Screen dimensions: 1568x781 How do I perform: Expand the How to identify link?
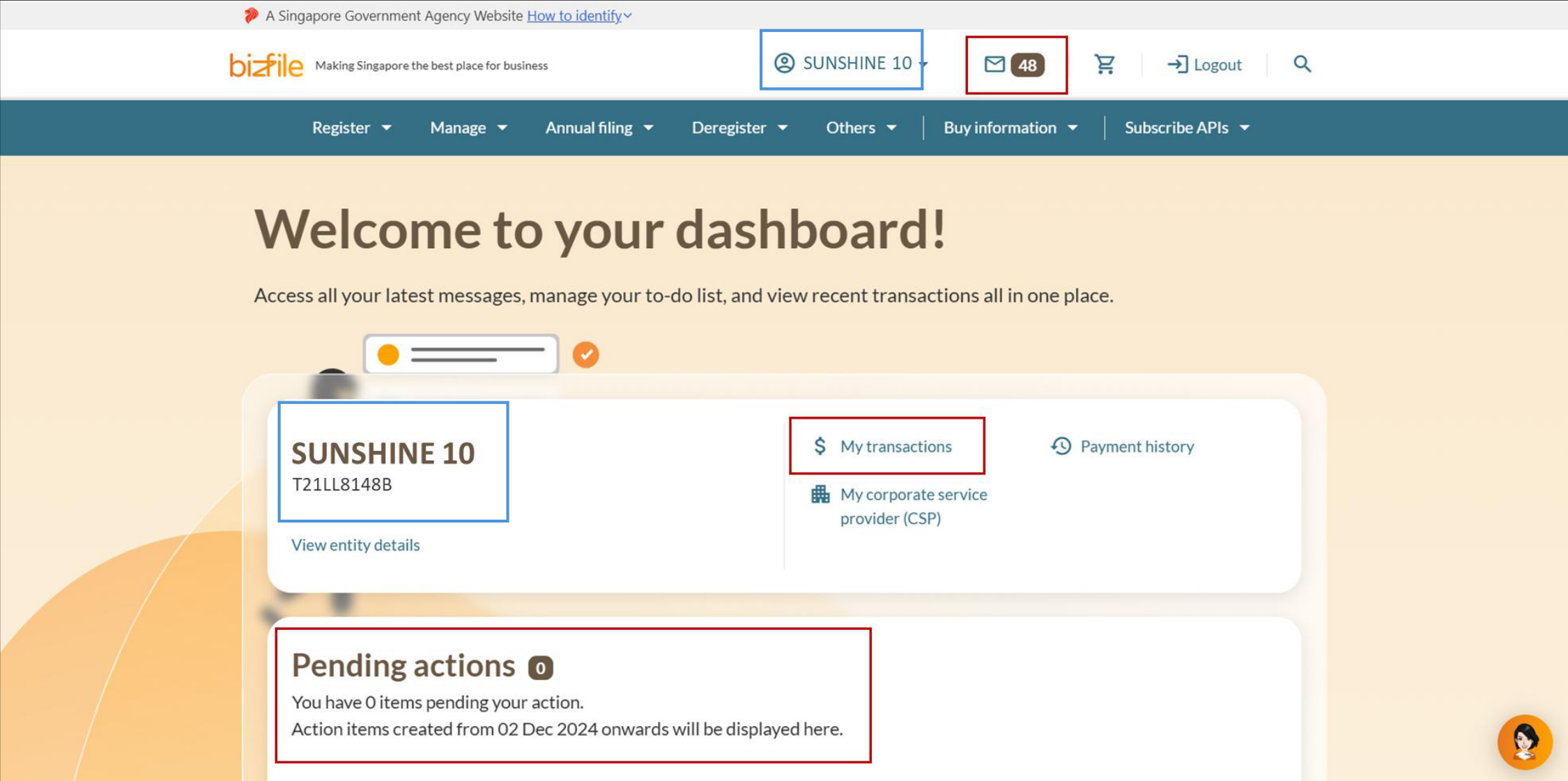pos(579,15)
